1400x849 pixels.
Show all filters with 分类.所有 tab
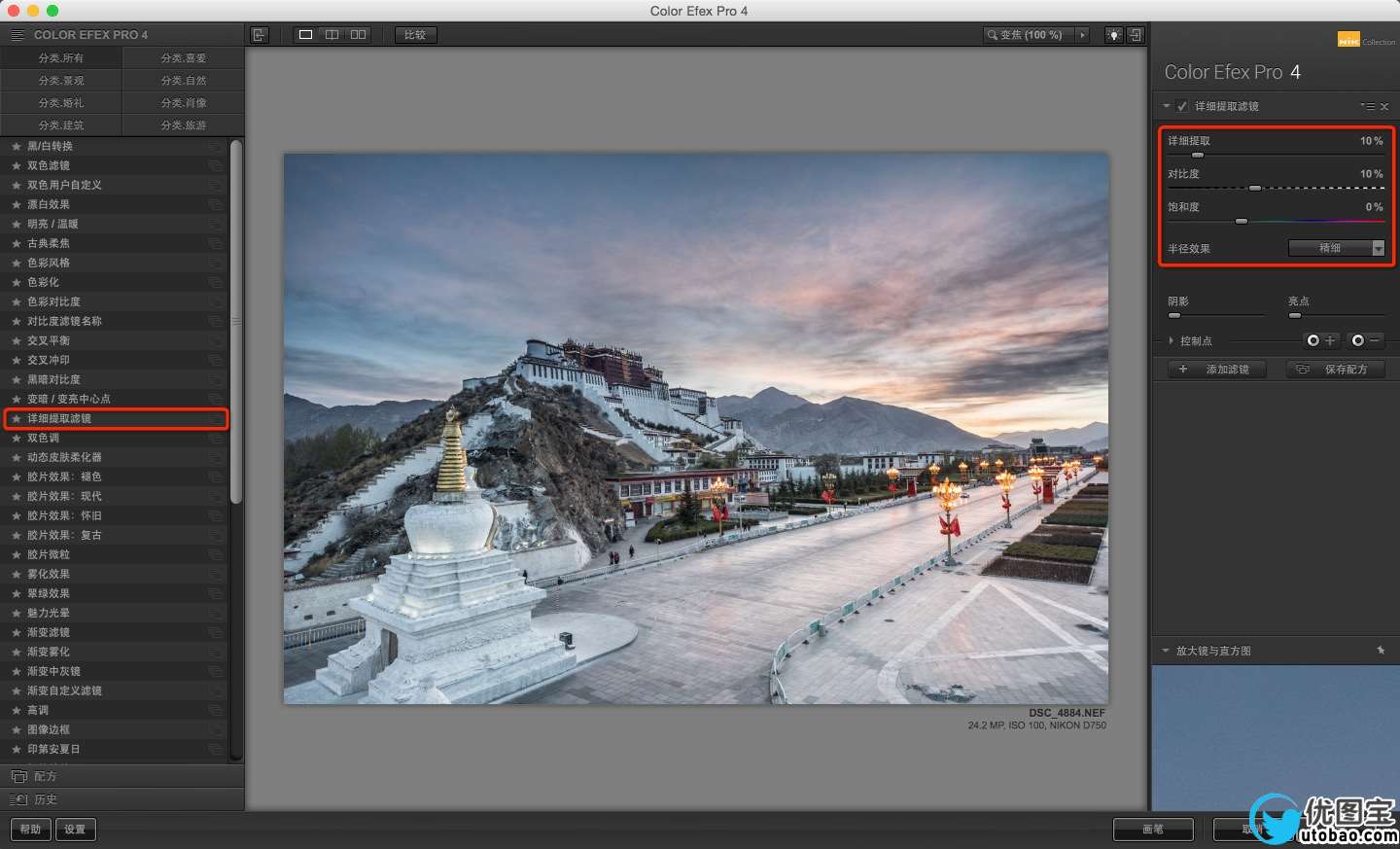coord(61,58)
